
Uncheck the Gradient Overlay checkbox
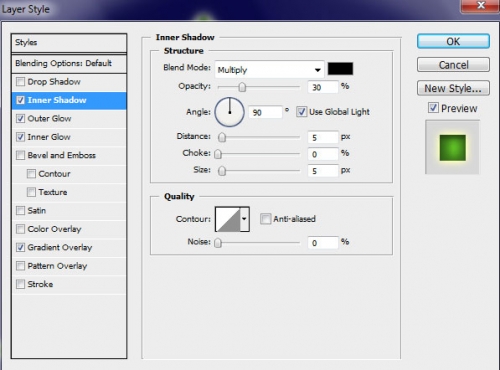[21, 247]
